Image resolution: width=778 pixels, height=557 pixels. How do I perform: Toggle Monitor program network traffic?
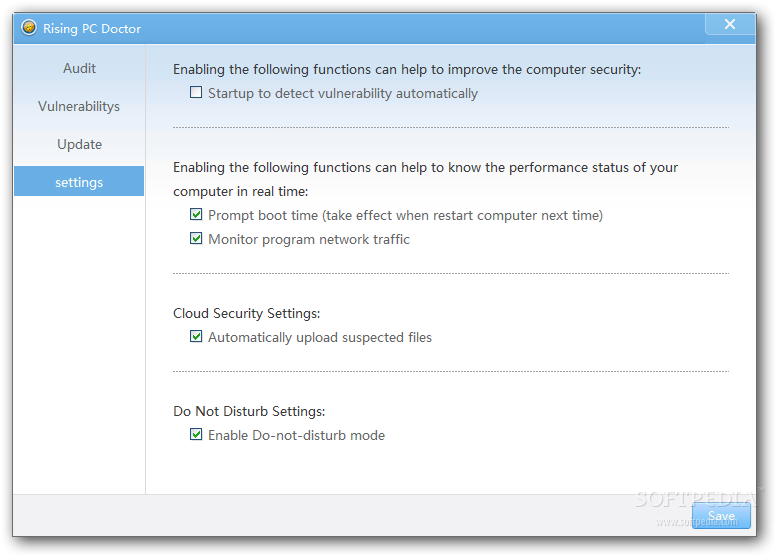196,239
